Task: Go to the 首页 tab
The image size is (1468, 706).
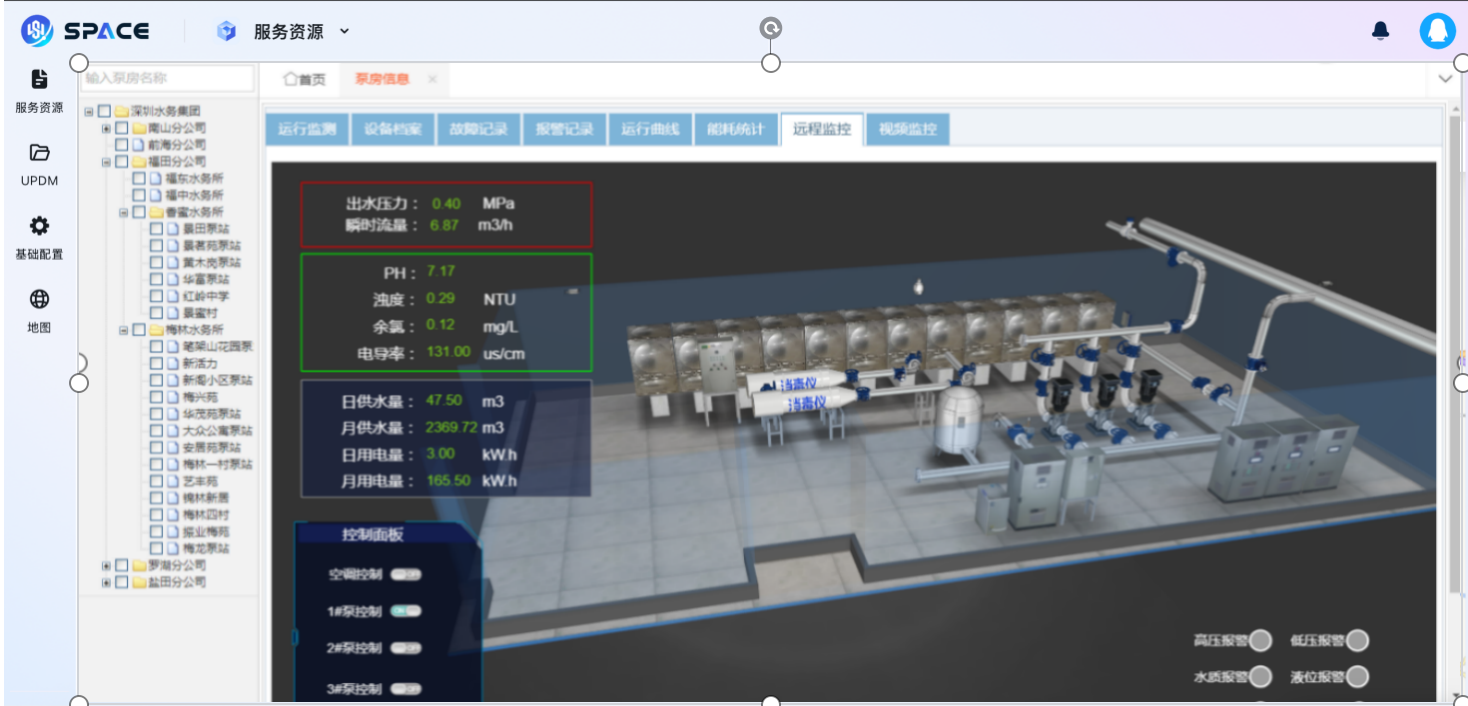Action: click(305, 79)
